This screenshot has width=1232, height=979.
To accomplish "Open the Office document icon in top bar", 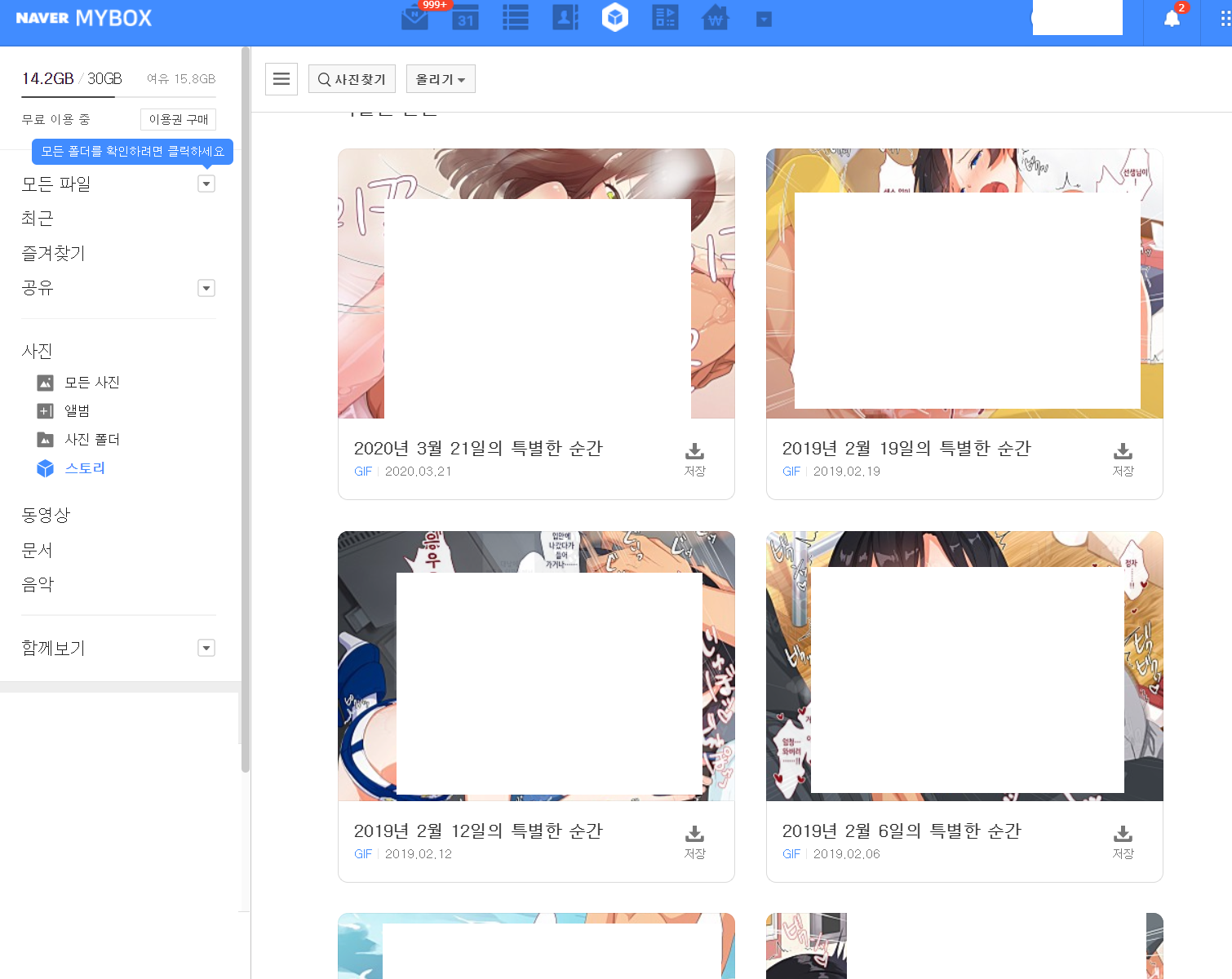I will pyautogui.click(x=665, y=18).
